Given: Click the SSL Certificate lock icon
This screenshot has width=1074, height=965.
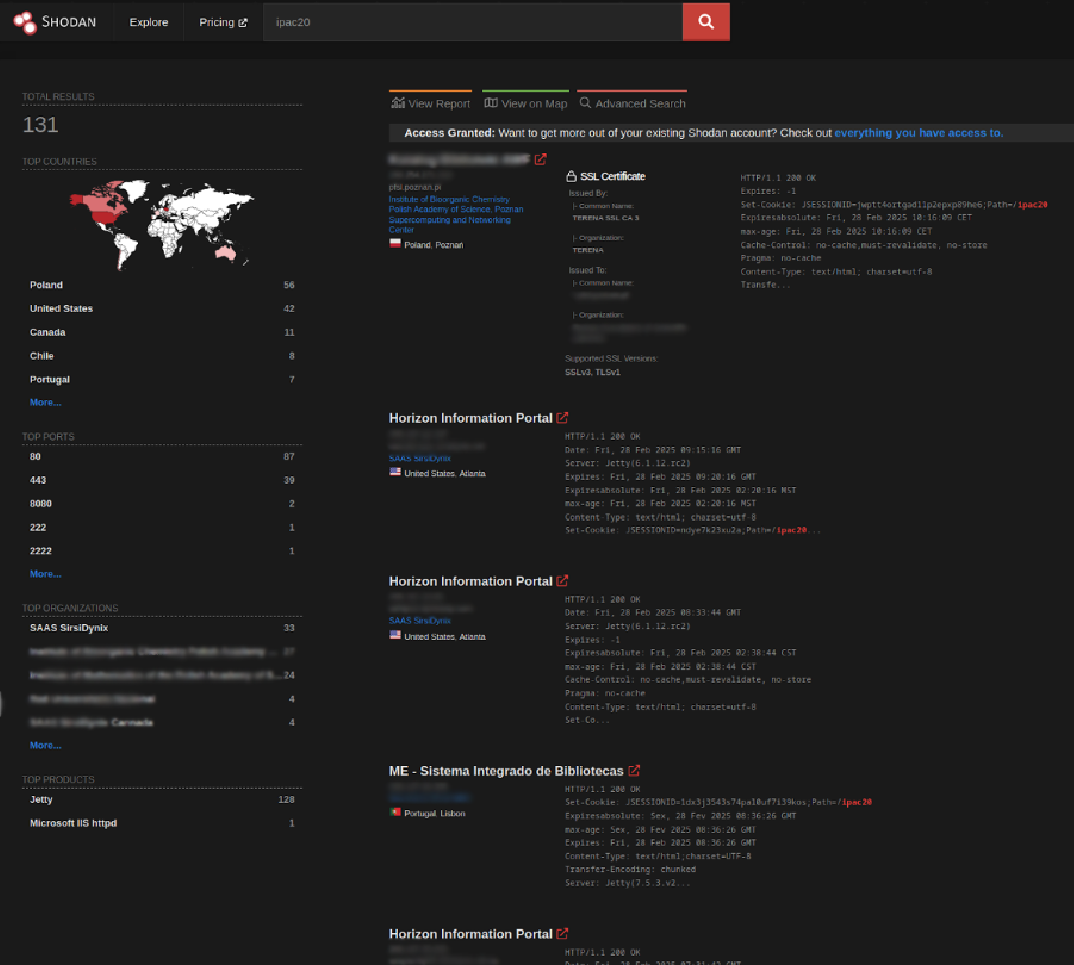Looking at the screenshot, I should pyautogui.click(x=571, y=176).
